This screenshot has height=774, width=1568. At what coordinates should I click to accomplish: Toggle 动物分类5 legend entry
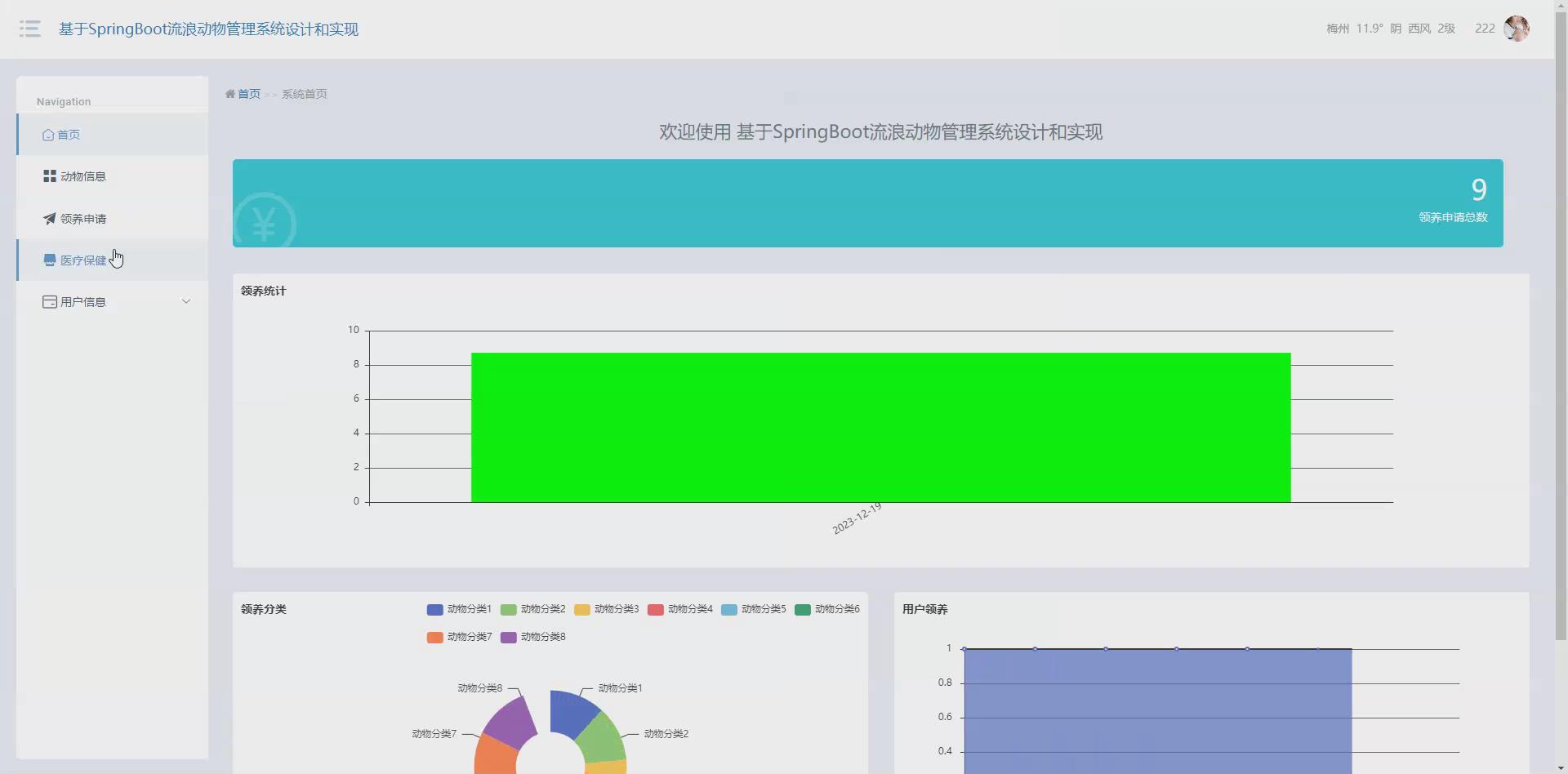(753, 610)
